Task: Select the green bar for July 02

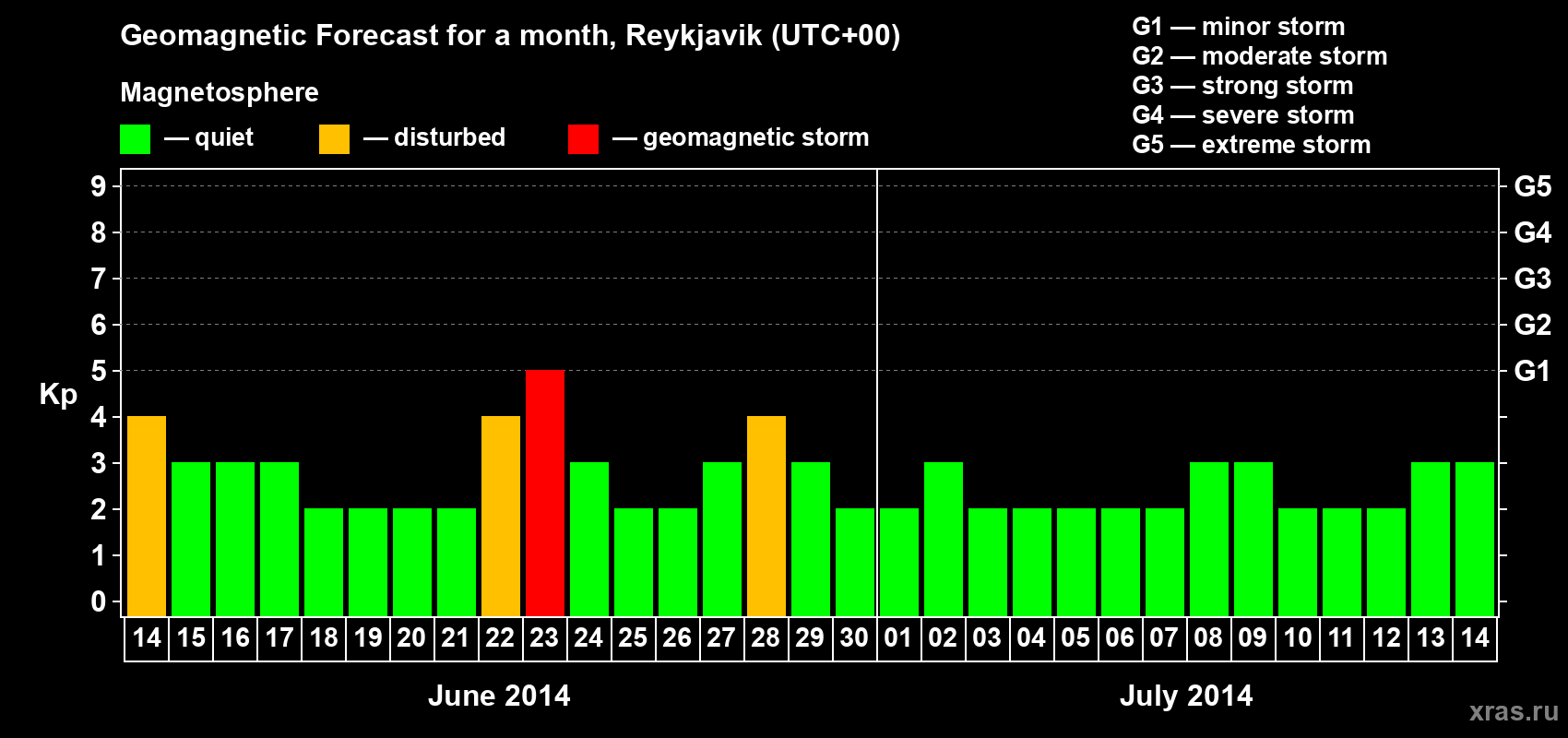Action: pyautogui.click(x=944, y=540)
